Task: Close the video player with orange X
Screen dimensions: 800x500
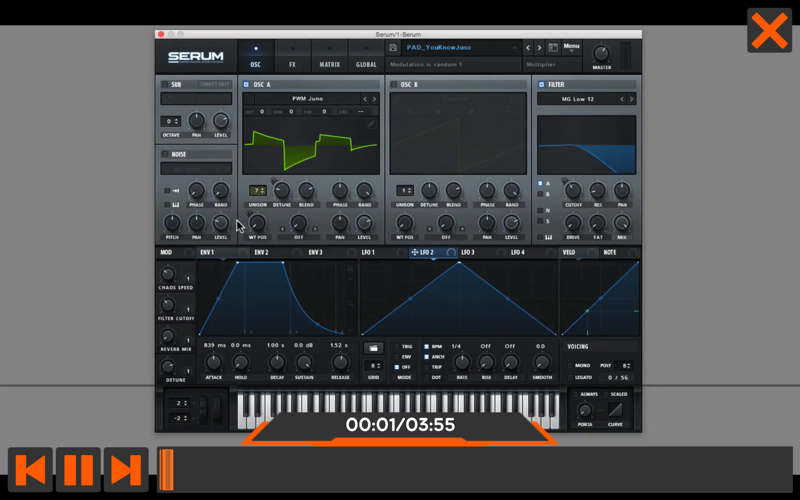Action: [769, 30]
